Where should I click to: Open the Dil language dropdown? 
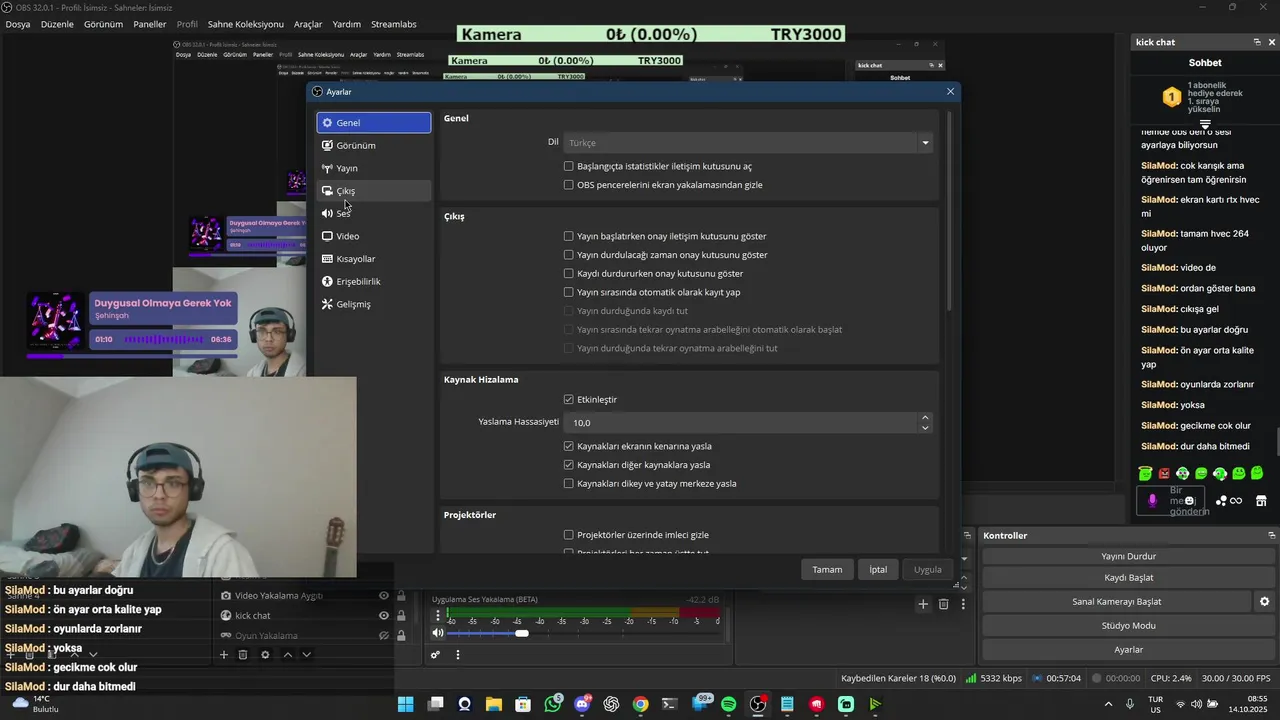tap(749, 143)
